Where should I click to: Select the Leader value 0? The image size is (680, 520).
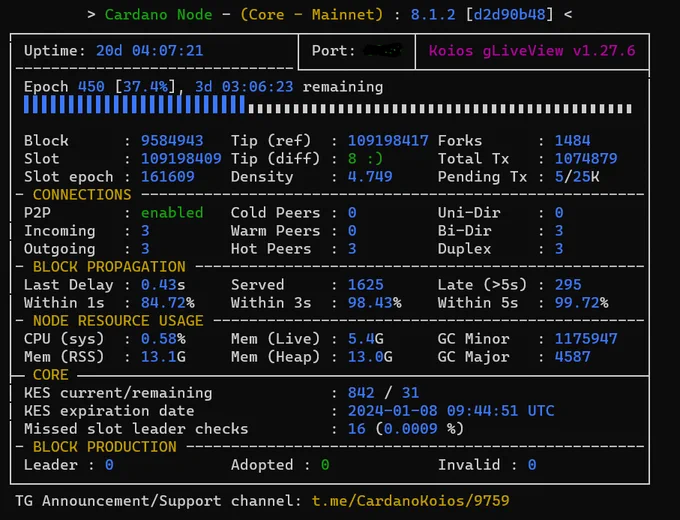point(109,465)
